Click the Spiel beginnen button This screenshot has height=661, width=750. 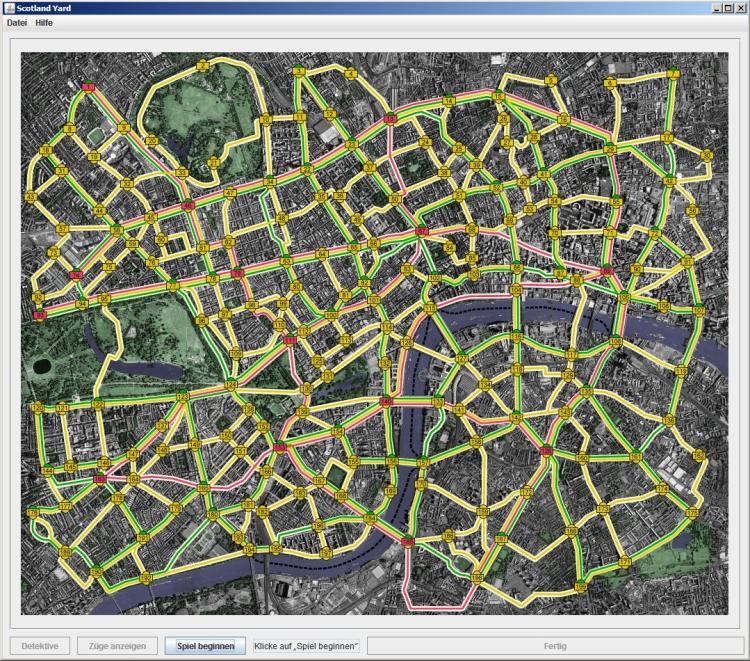205,646
